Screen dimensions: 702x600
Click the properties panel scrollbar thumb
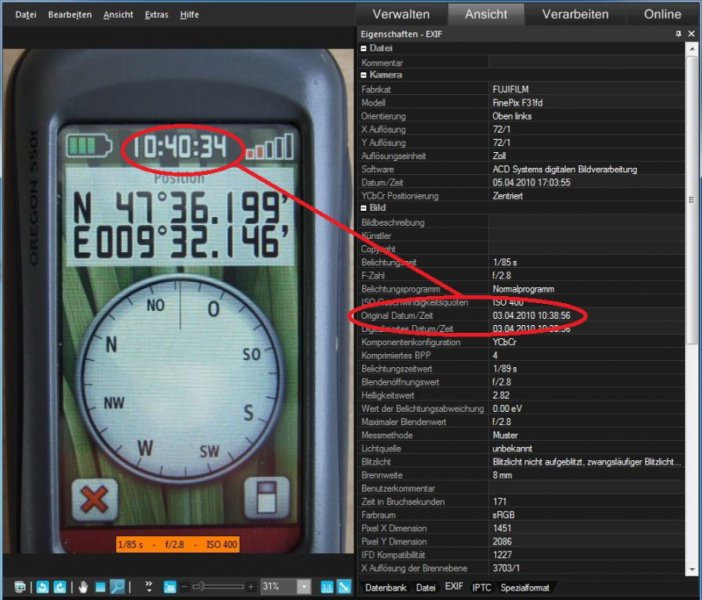point(692,199)
